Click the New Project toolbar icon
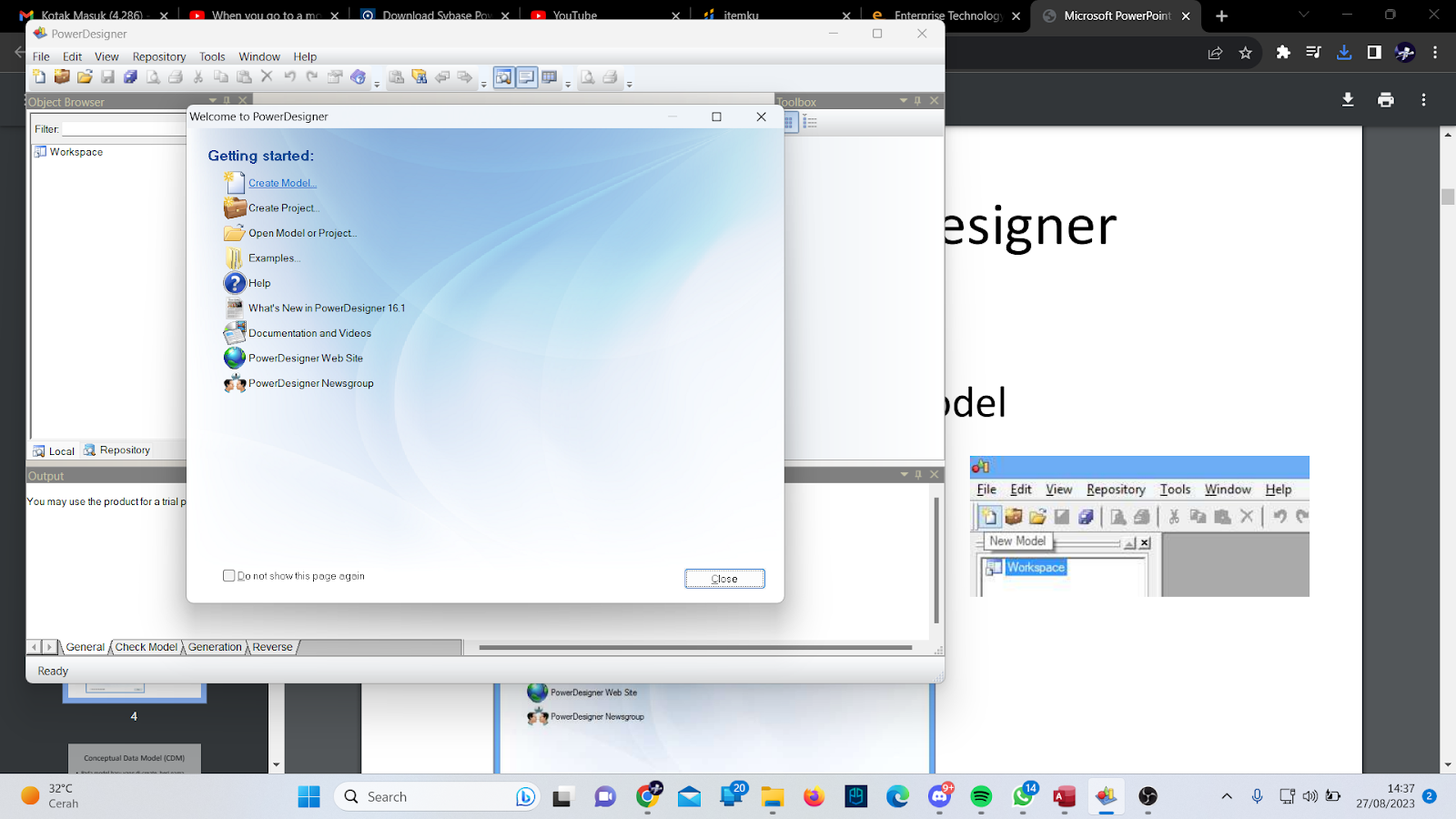 [62, 77]
